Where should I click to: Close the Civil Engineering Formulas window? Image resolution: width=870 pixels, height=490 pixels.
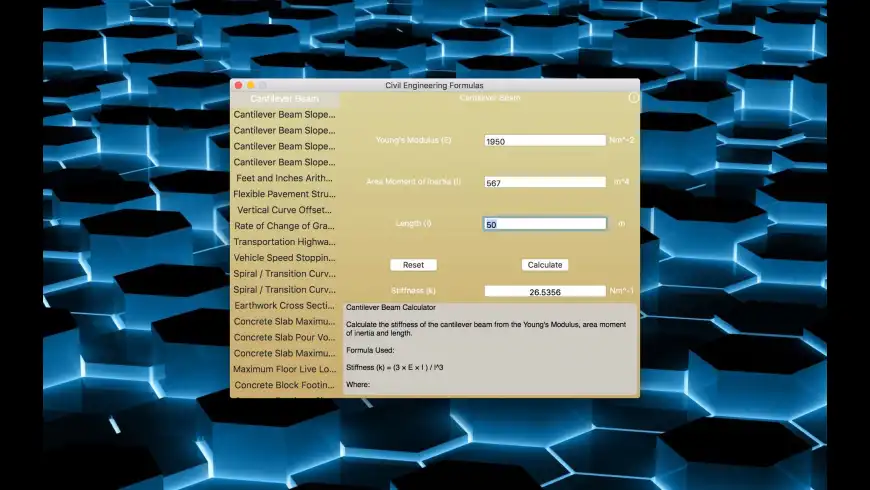point(239,85)
